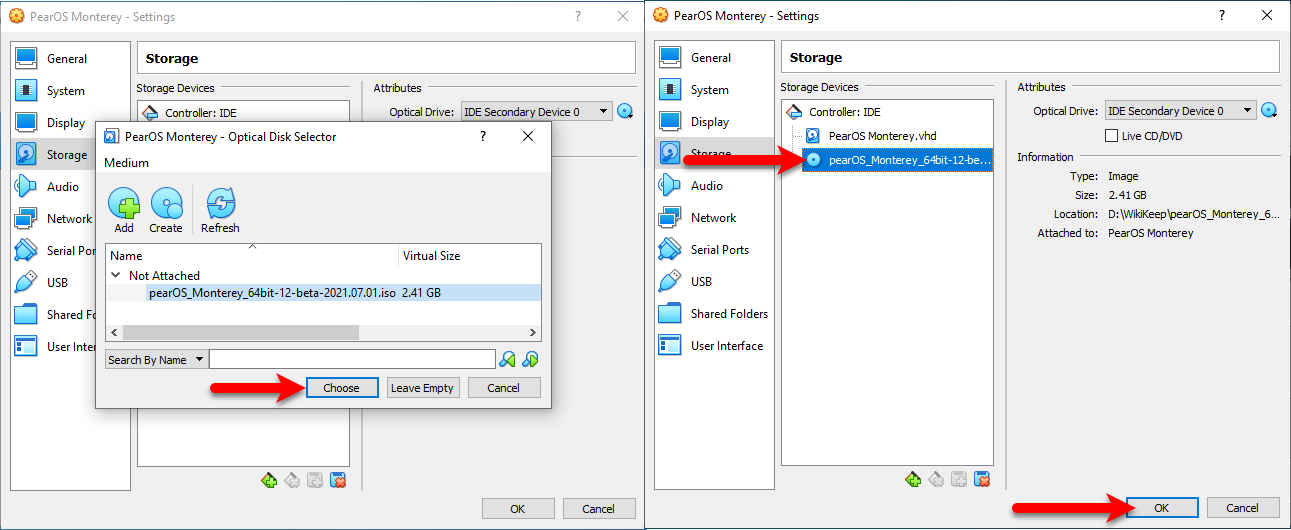Click the disc chooser icon next to Optical Drive in right window
Image resolution: width=1291 pixels, height=530 pixels.
[x=1270, y=111]
